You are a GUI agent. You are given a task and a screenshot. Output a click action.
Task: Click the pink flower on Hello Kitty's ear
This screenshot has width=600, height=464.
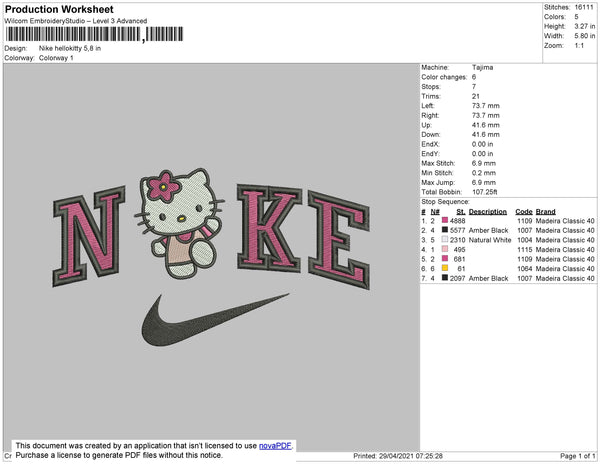tap(164, 187)
